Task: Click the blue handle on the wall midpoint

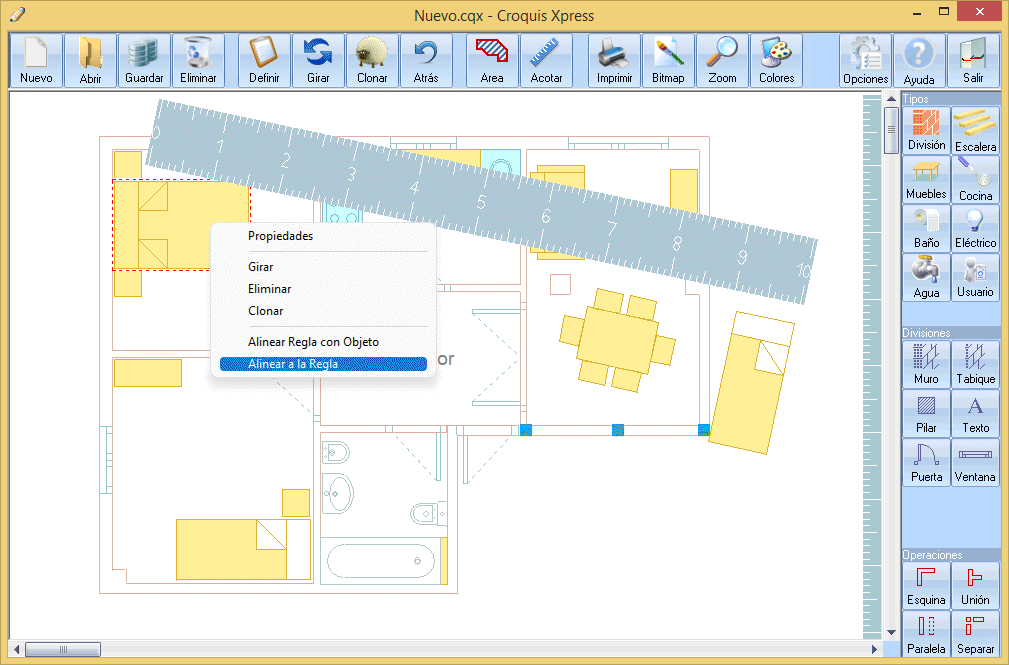Action: click(x=617, y=430)
